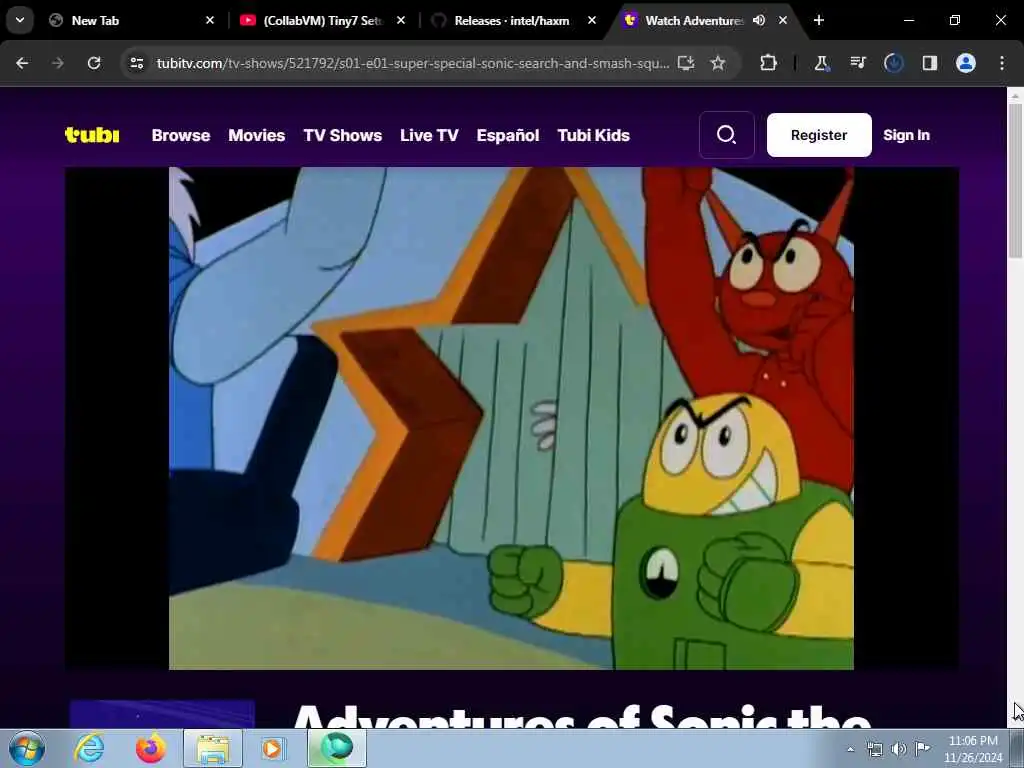Open a new browser tab with plus

pos(819,20)
